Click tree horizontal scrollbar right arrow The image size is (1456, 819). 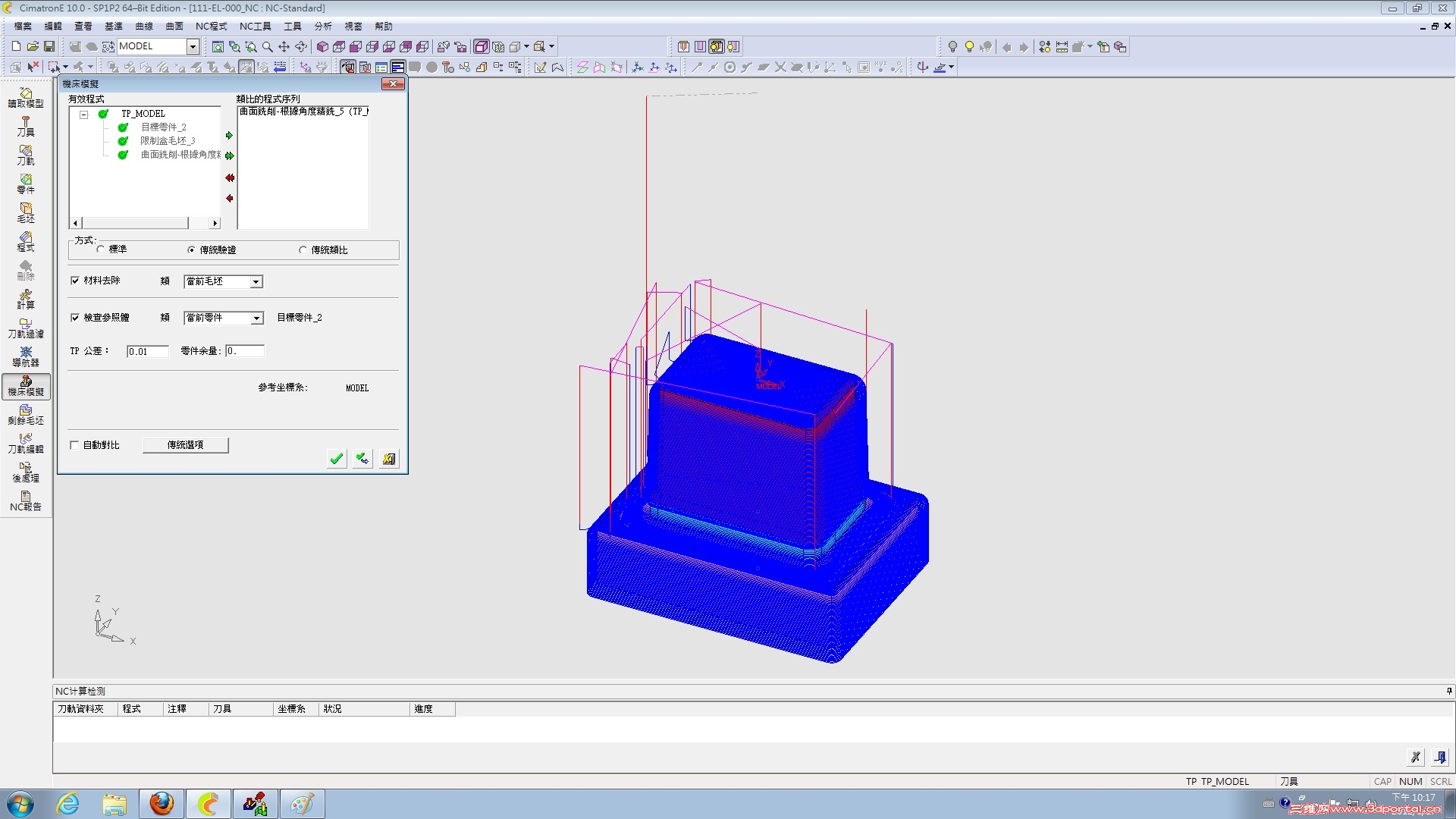click(x=215, y=223)
